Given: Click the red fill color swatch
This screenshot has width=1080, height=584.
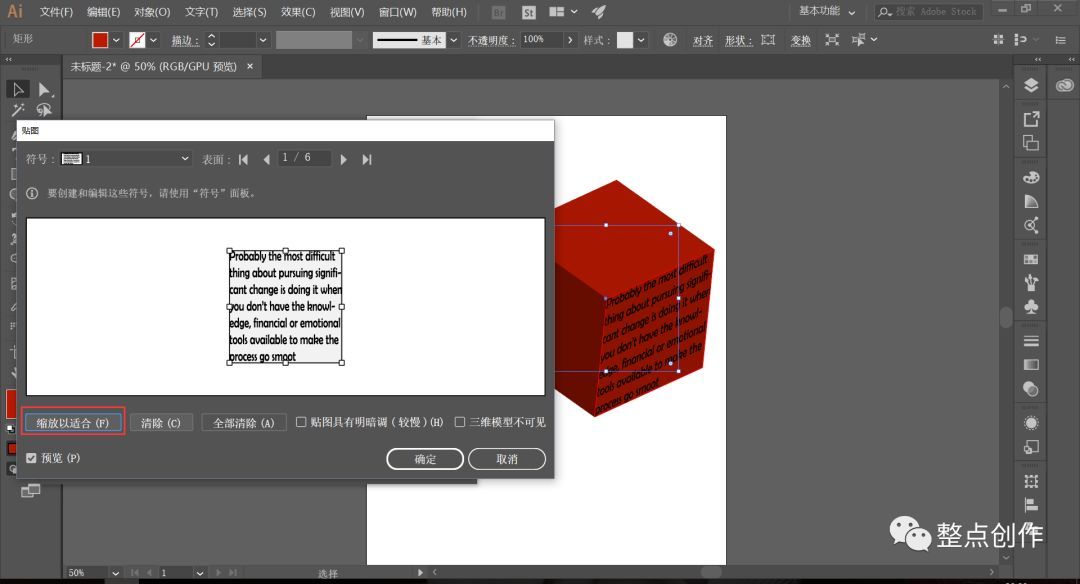Looking at the screenshot, I should coord(100,40).
